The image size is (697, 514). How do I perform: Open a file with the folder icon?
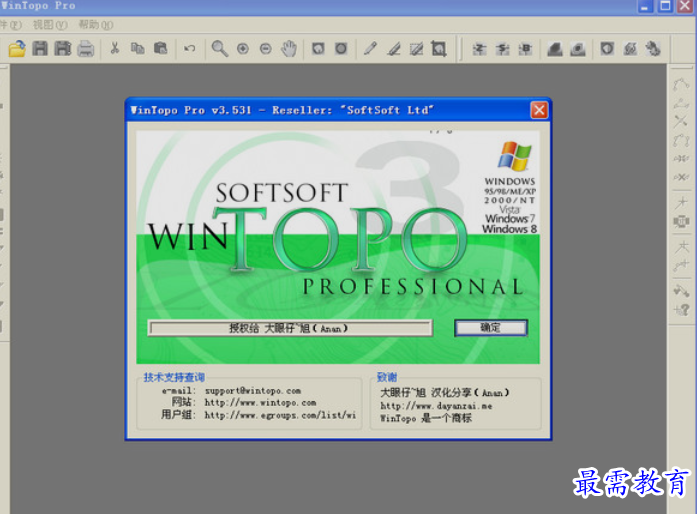tap(17, 48)
